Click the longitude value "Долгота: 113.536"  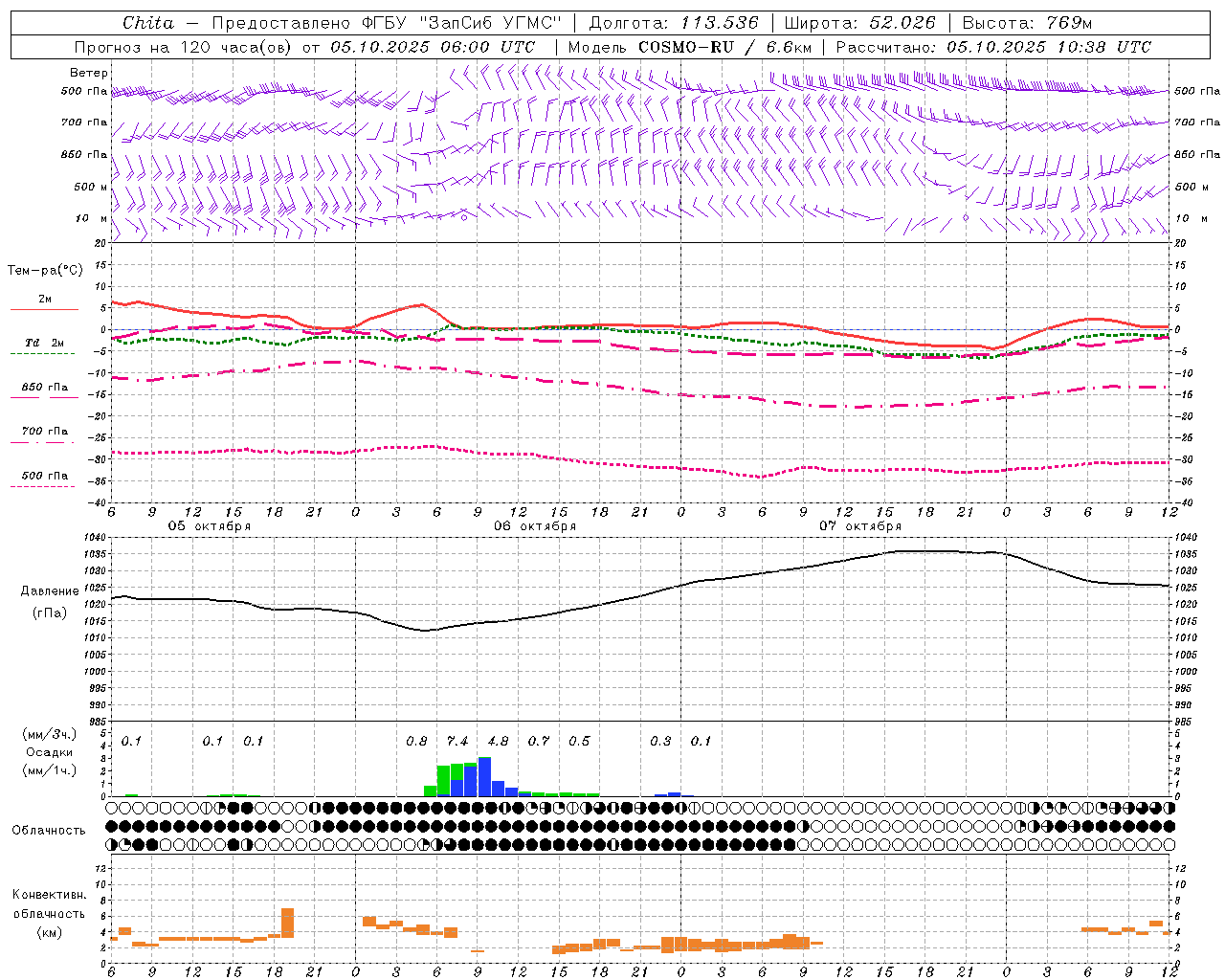click(x=674, y=23)
